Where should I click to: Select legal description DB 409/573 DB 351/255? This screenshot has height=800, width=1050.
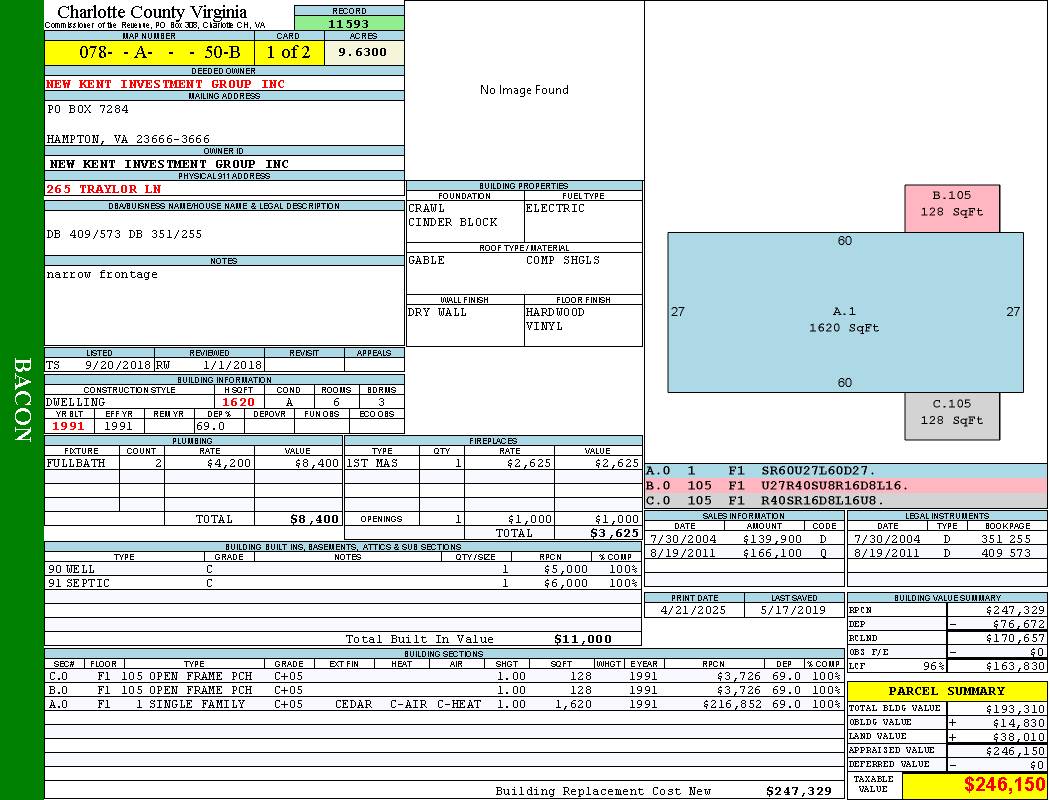(125, 234)
